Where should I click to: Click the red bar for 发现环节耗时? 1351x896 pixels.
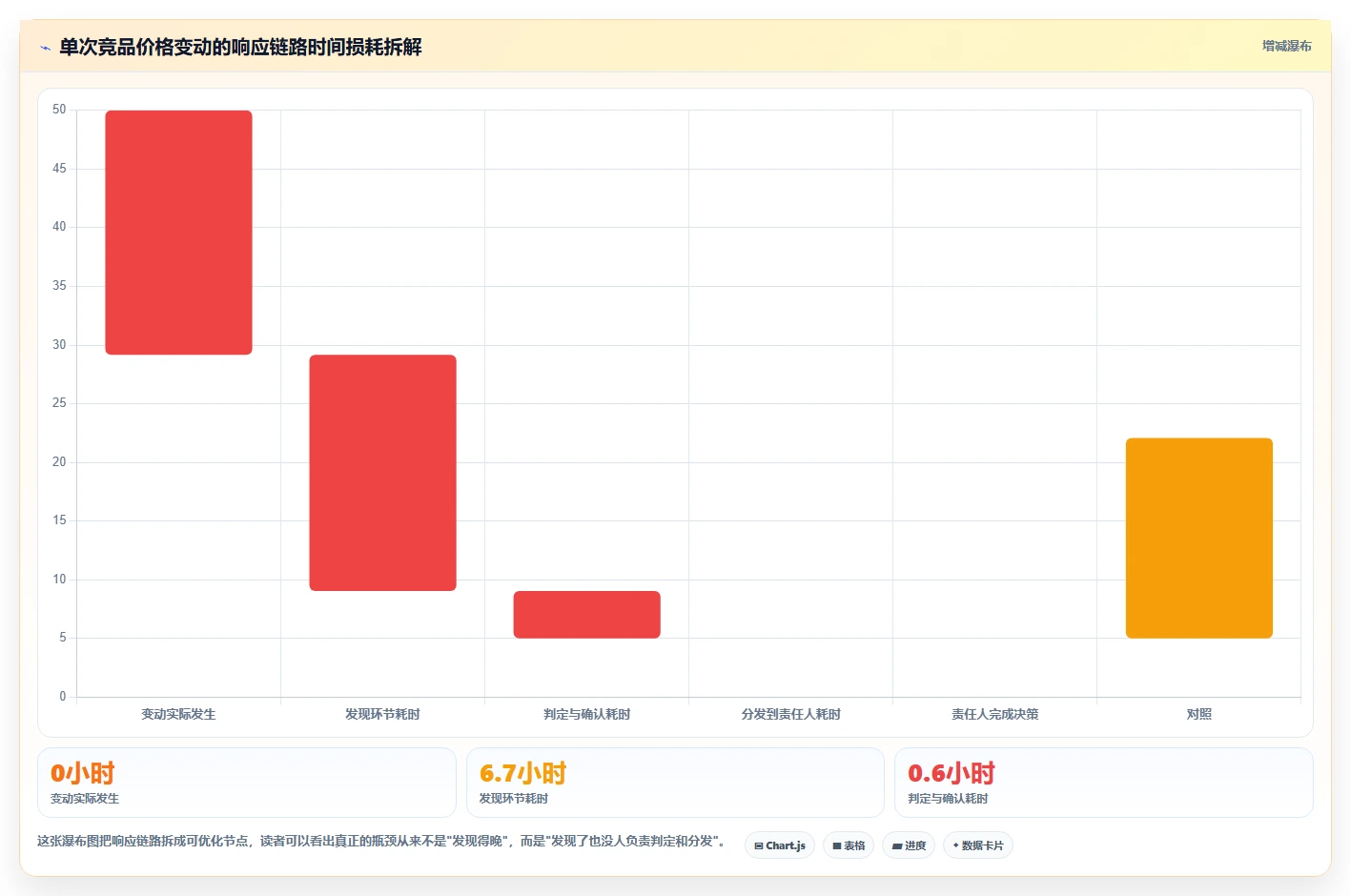coord(382,473)
